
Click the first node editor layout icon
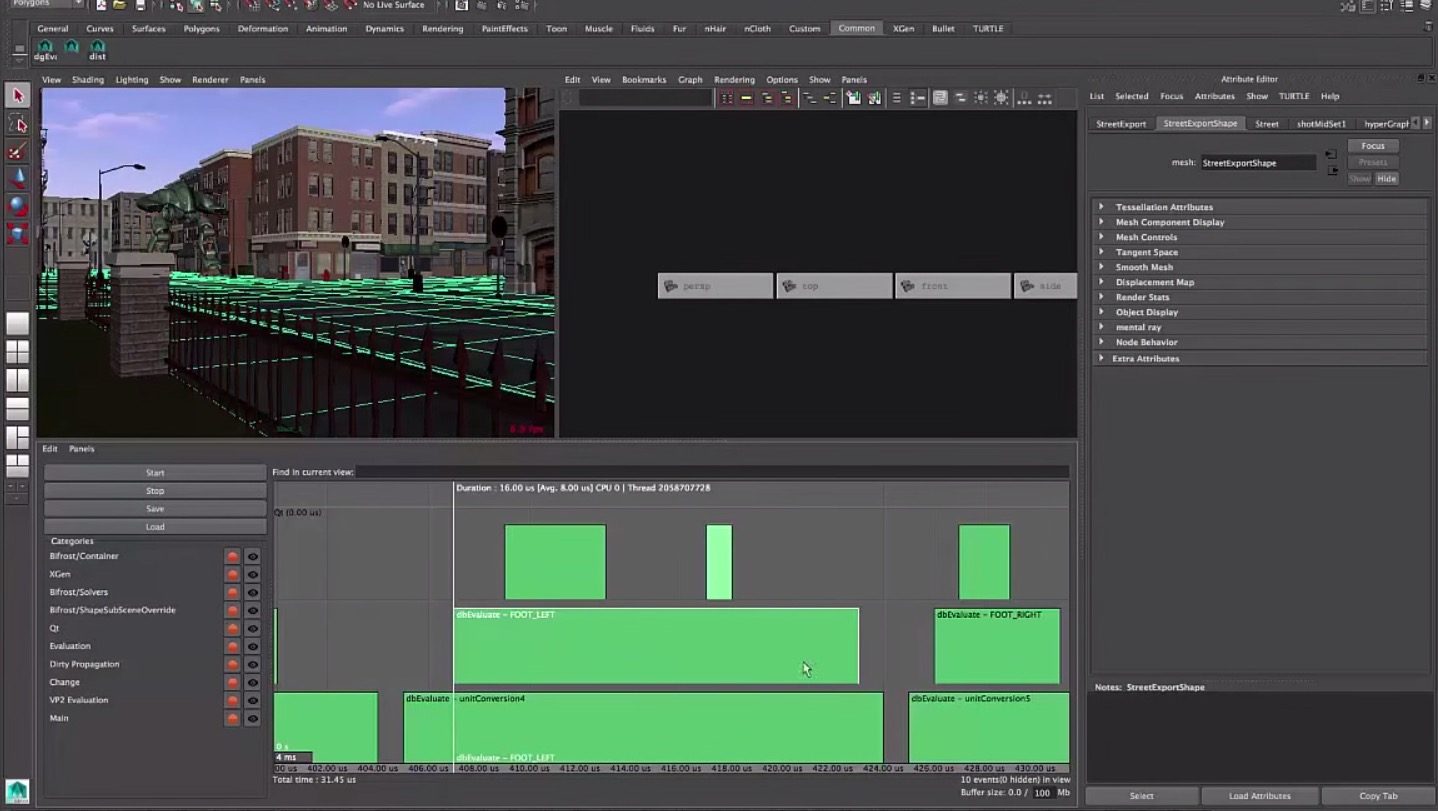click(x=726, y=98)
